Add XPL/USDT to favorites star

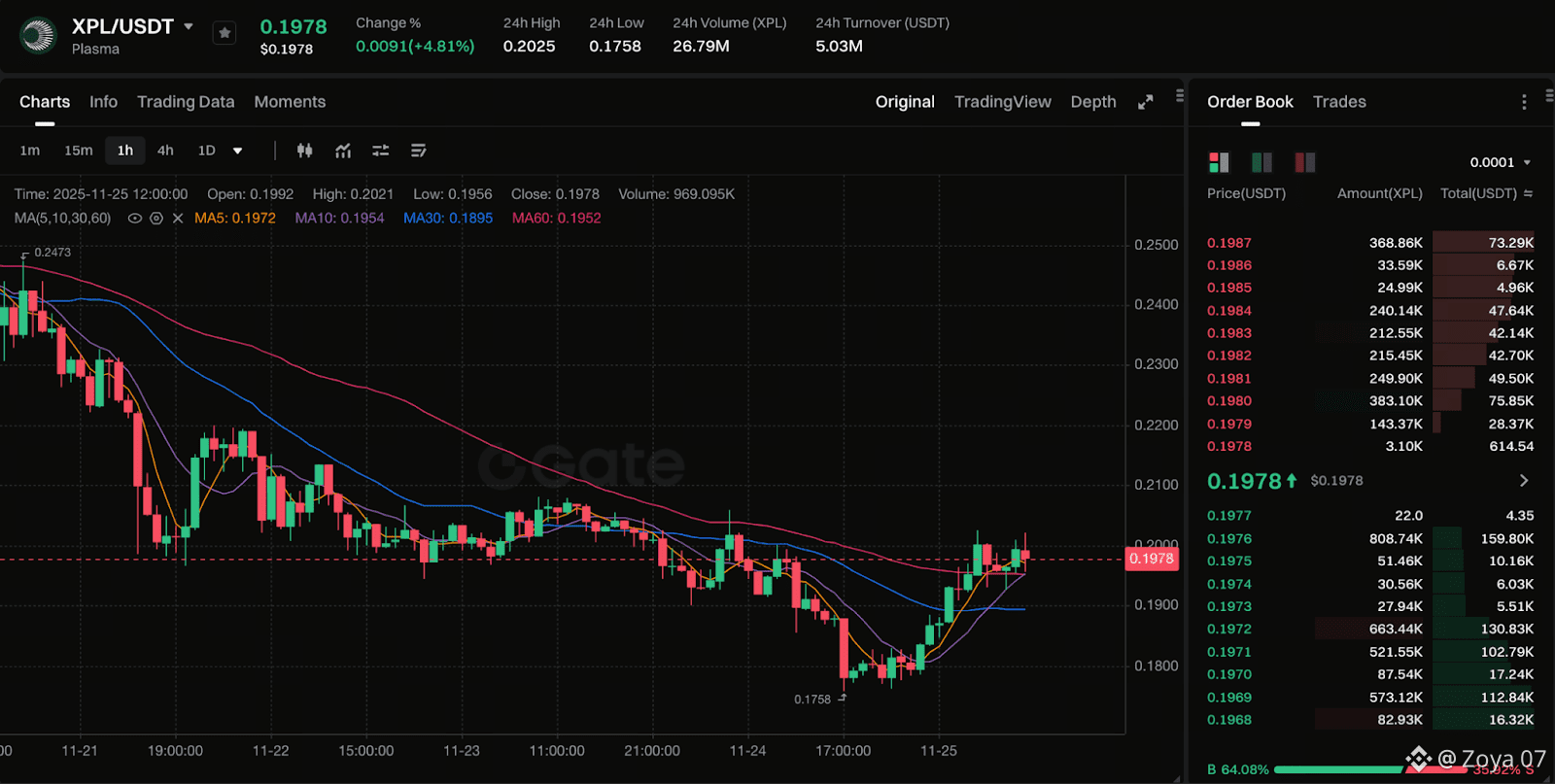coord(225,33)
